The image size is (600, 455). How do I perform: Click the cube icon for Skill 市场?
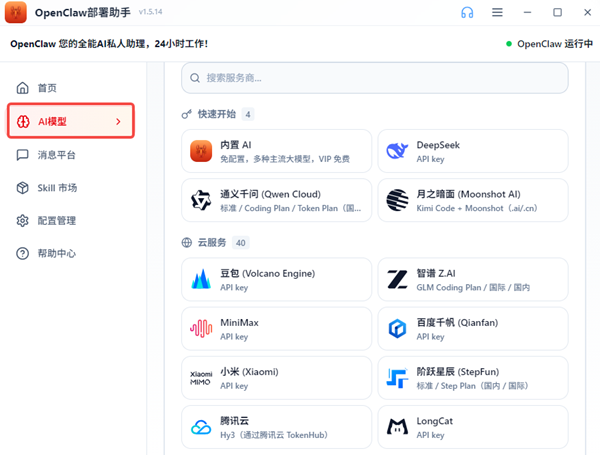tap(23, 188)
